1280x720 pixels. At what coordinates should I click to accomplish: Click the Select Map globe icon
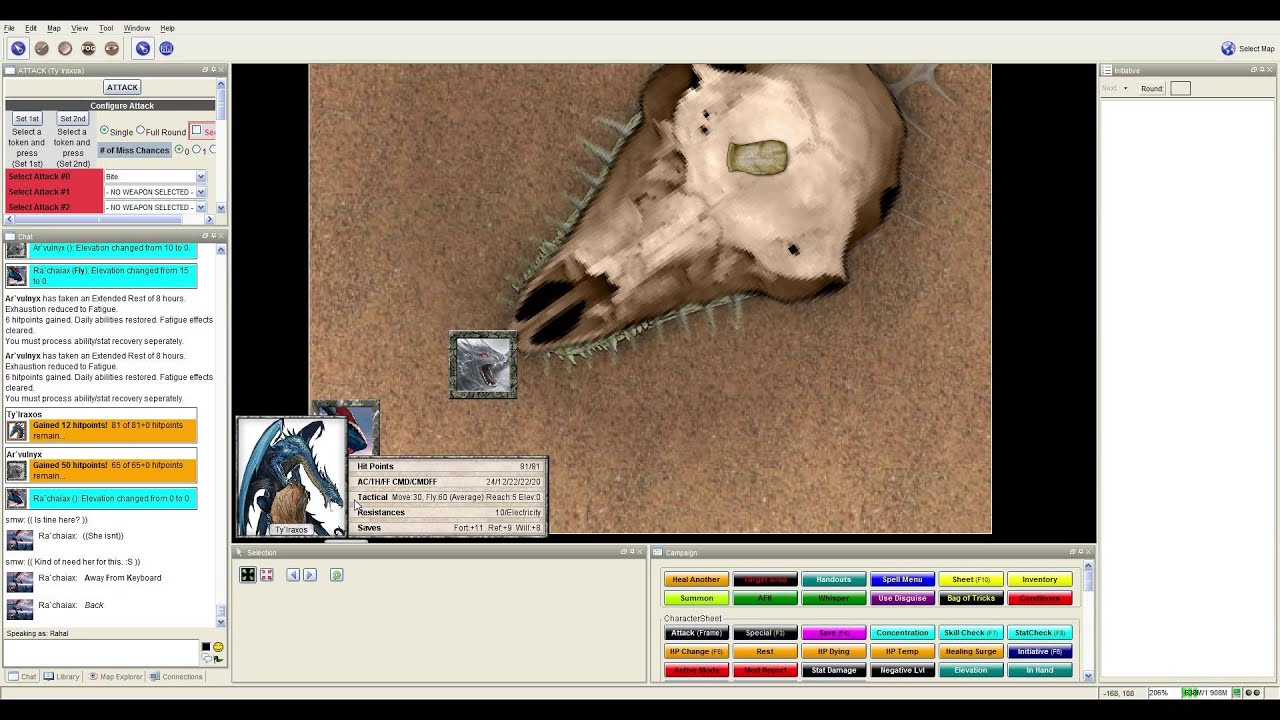click(1228, 48)
